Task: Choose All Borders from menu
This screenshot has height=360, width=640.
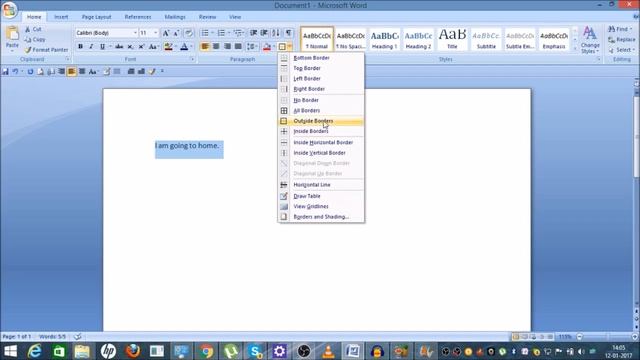Action: click(x=321, y=111)
